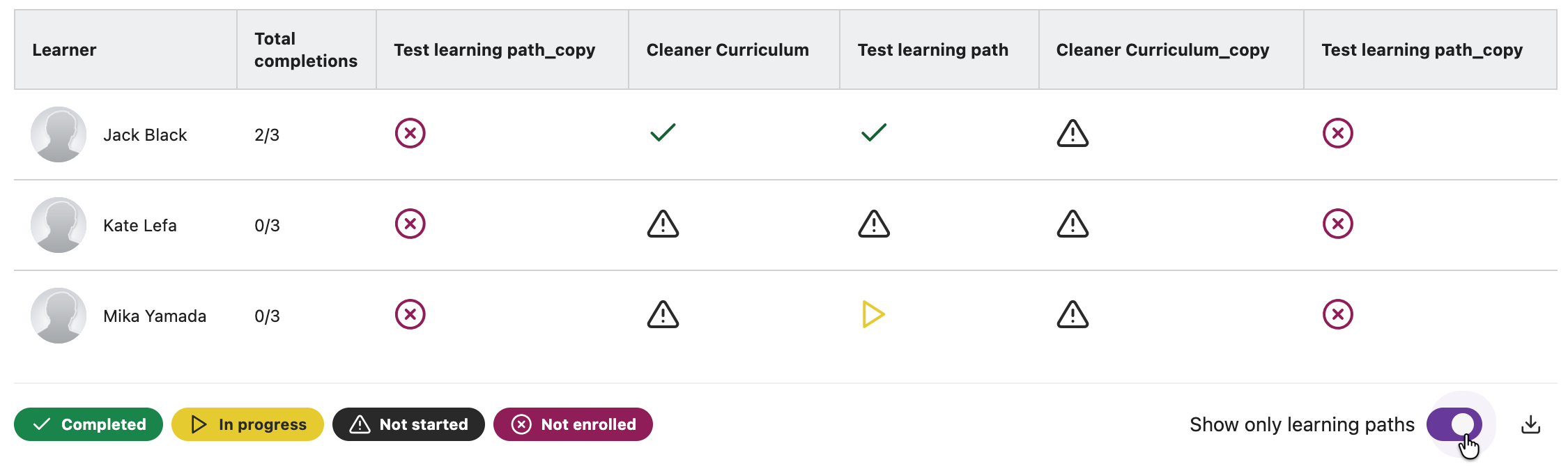
Task: Click Kate Lefa's first not-enrolled X icon
Action: [x=410, y=224]
